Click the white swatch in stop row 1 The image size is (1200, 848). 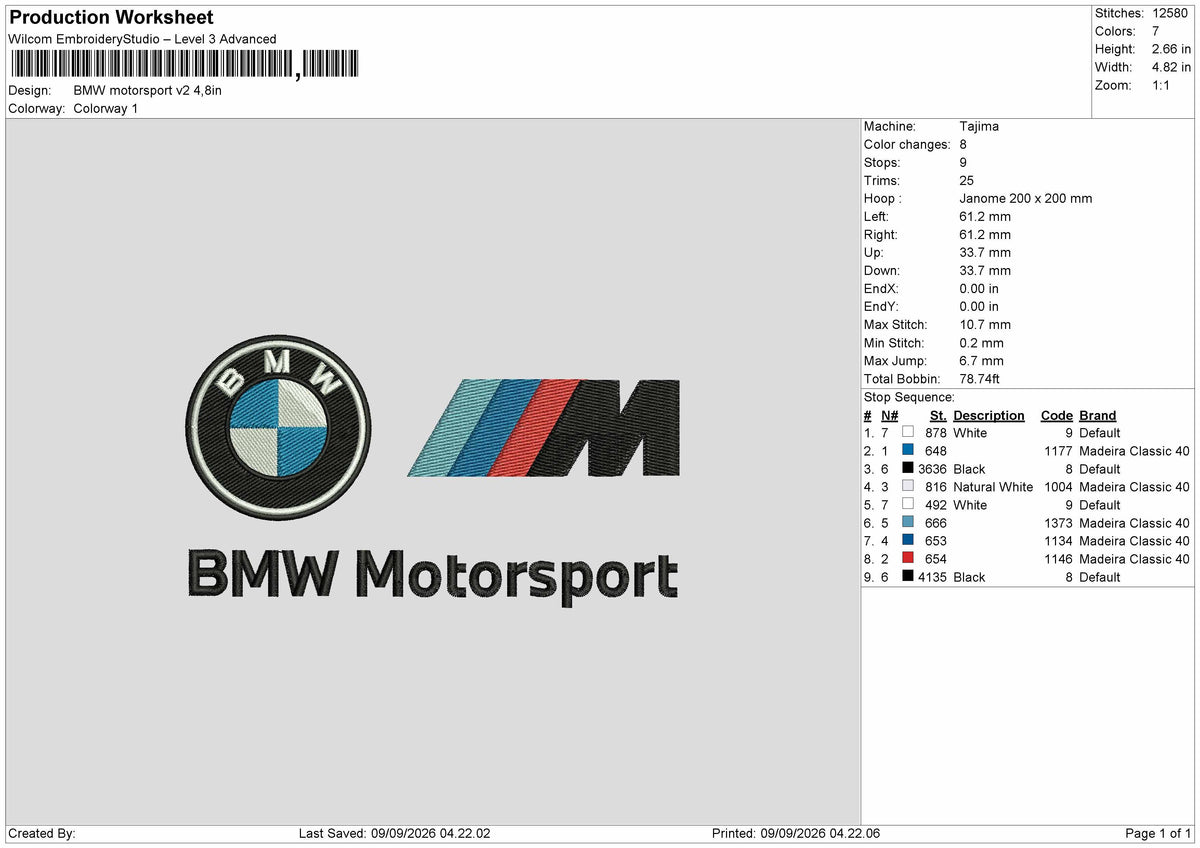pos(908,433)
